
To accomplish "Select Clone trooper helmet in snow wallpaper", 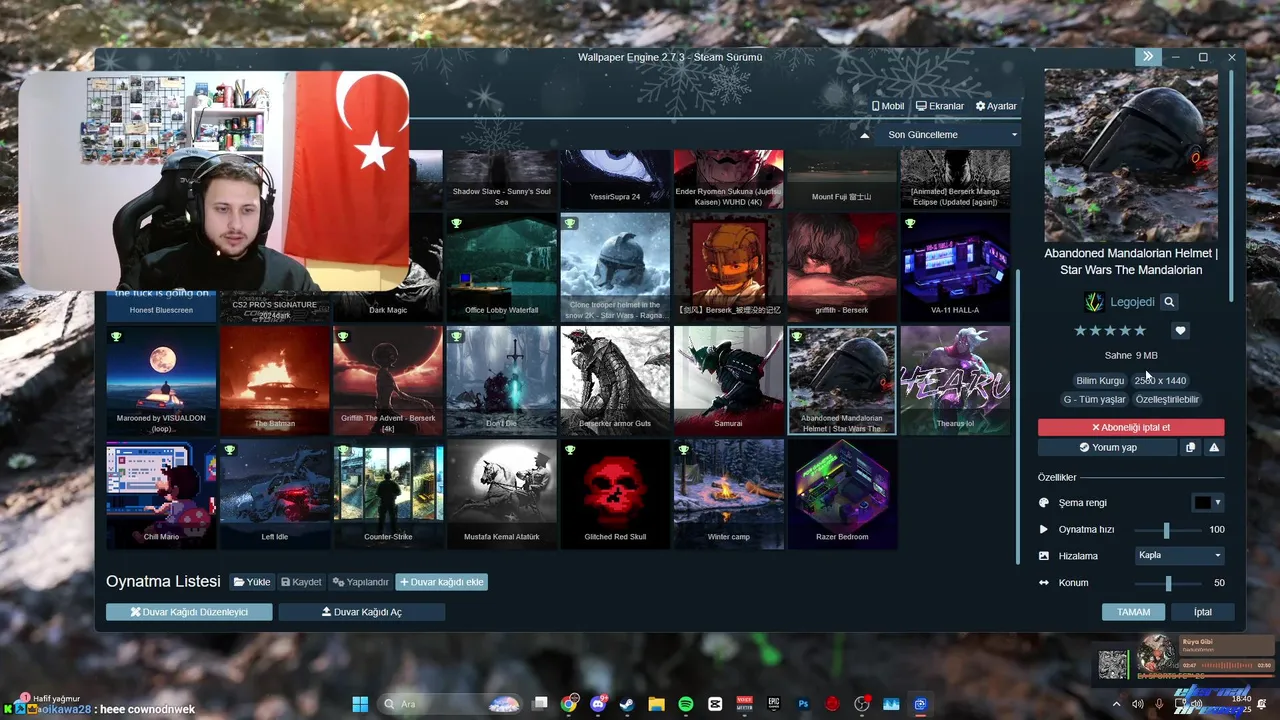I will point(615,267).
